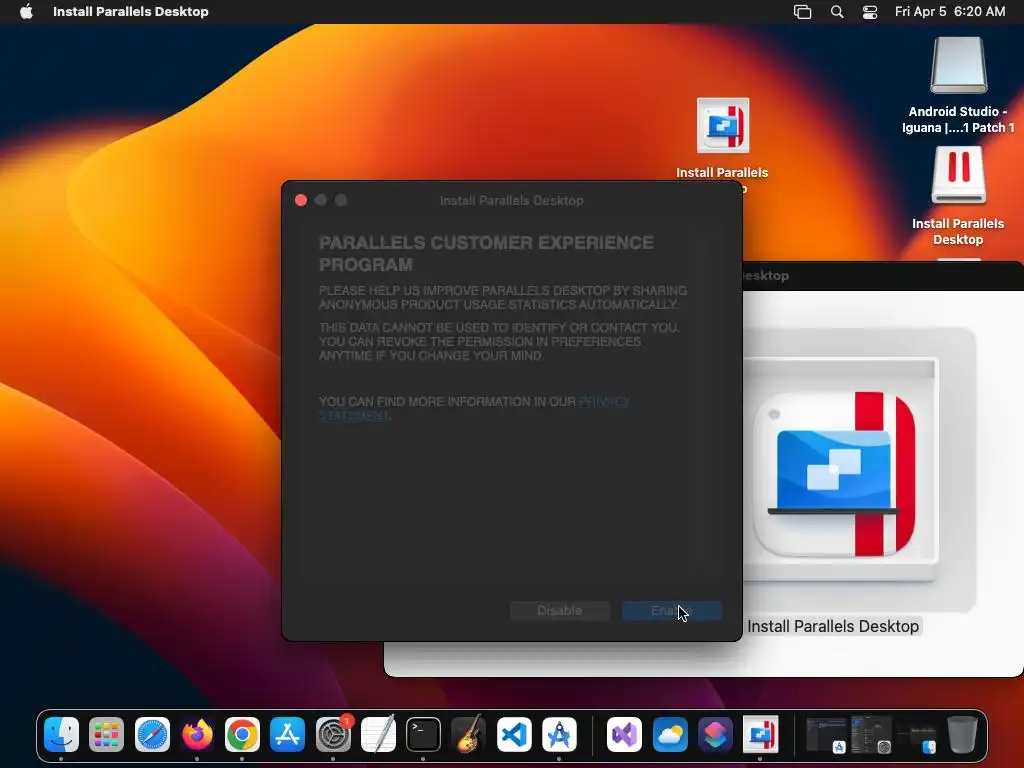Launch Terminal from the dock
1024x768 pixels.
click(423, 735)
